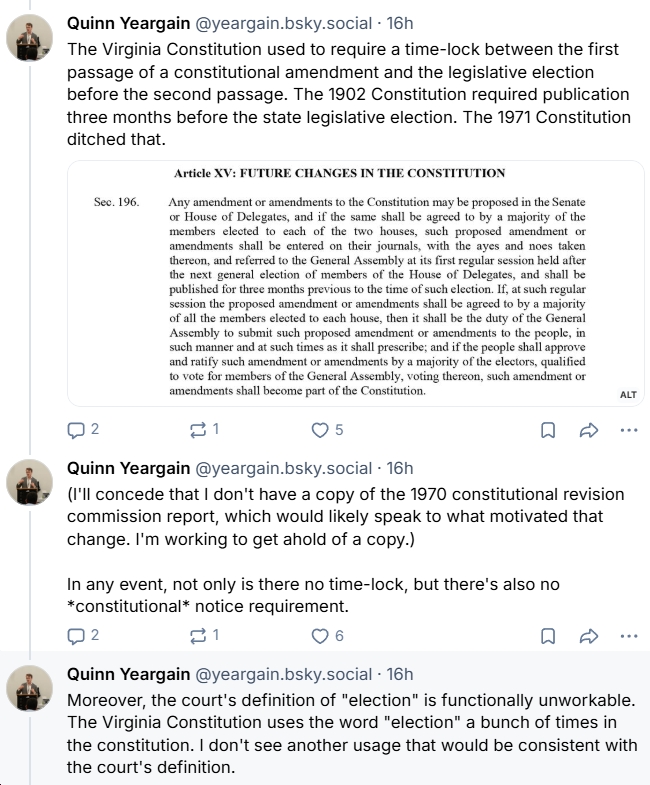Open more options menu on first post
650x785 pixels.
click(x=629, y=430)
